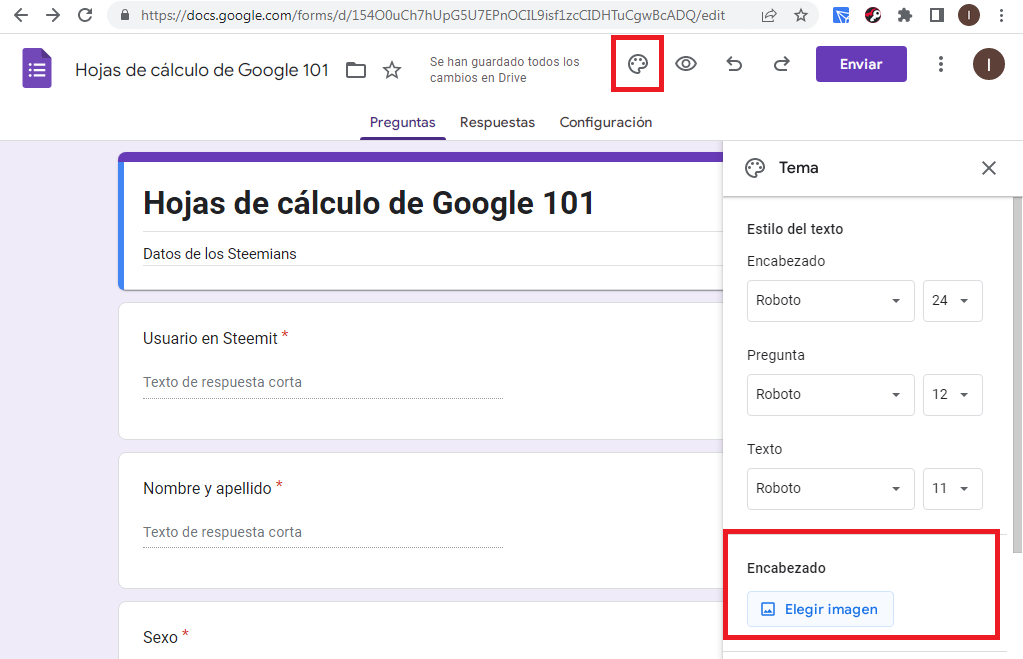
Task: View site info lock icon
Action: [125, 15]
